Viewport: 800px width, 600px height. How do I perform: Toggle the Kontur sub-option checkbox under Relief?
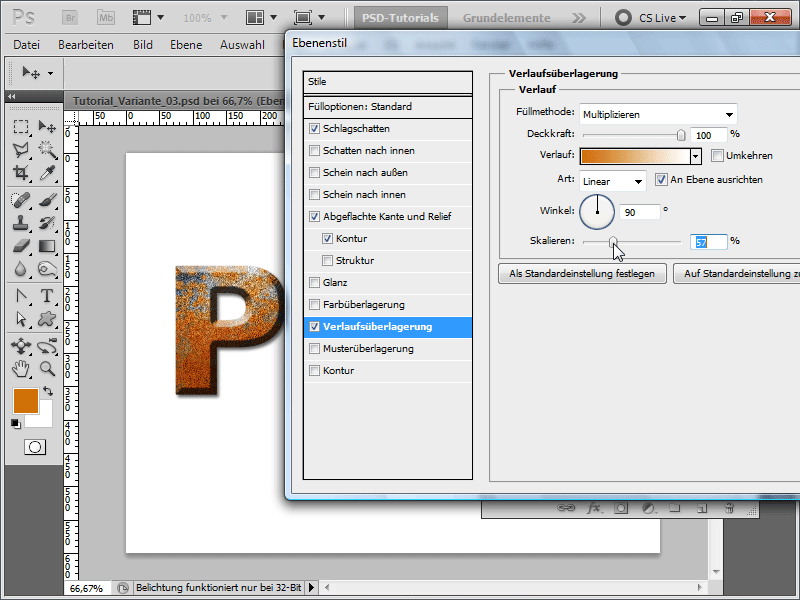pos(328,238)
